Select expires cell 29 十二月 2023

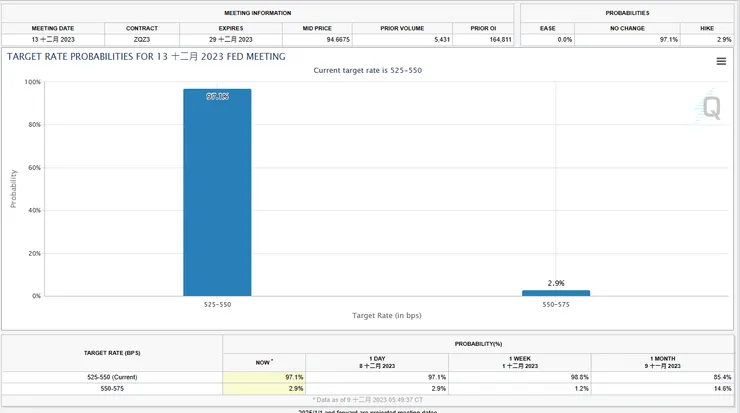(231, 40)
